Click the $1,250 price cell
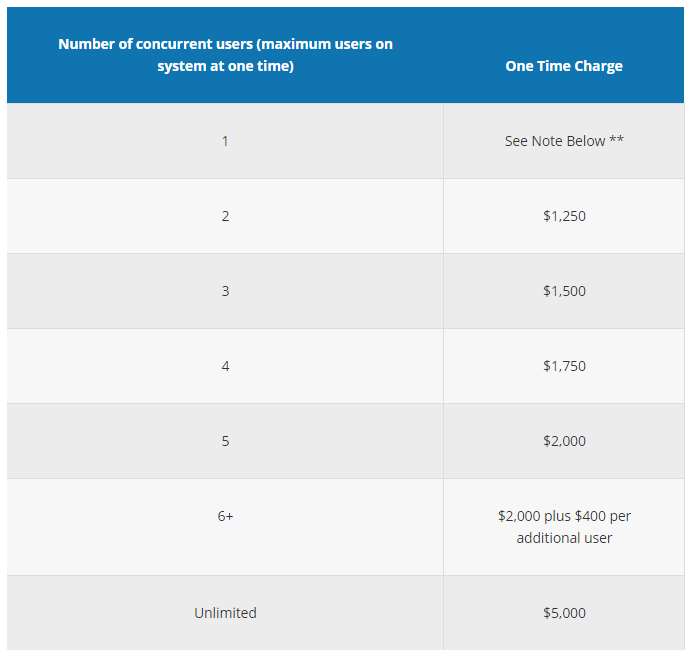Screen dimensions: 692x658 pyautogui.click(x=564, y=216)
